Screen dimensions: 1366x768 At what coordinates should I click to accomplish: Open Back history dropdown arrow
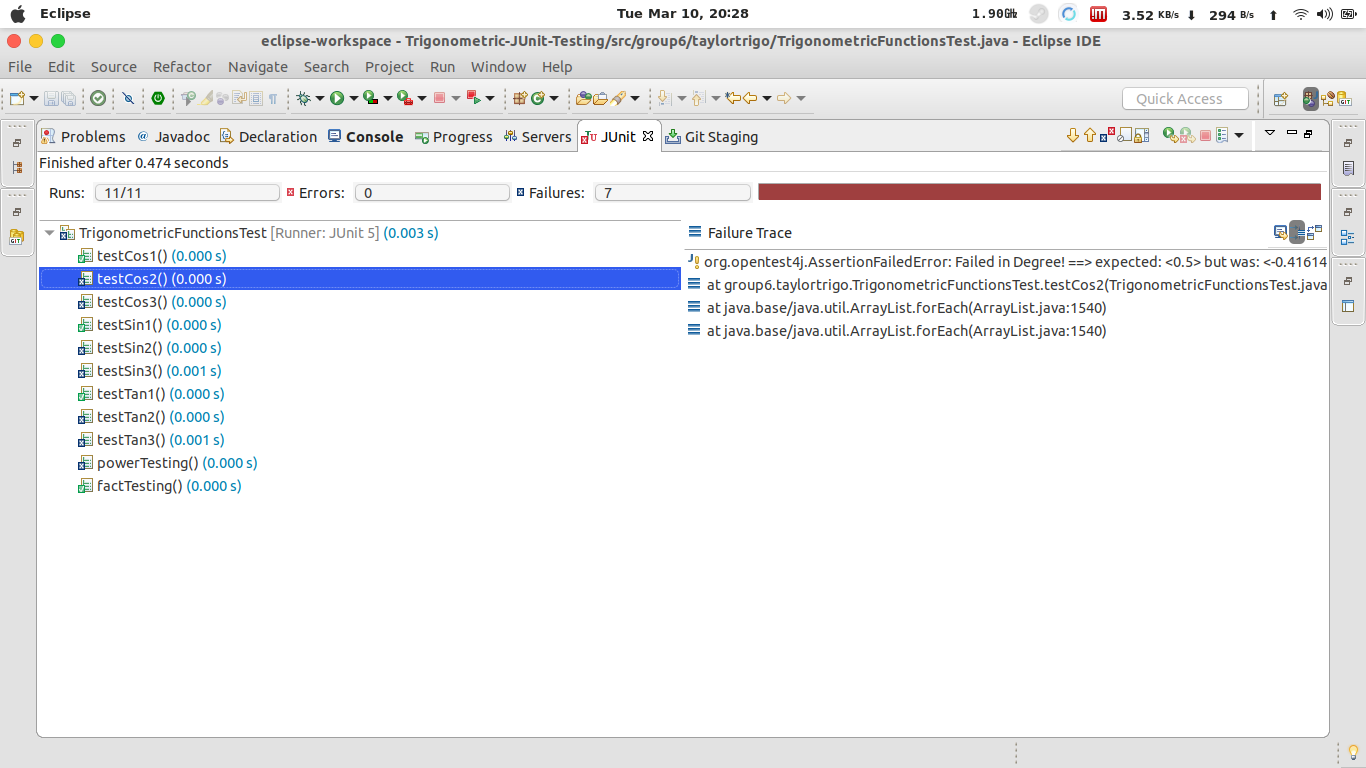(767, 98)
